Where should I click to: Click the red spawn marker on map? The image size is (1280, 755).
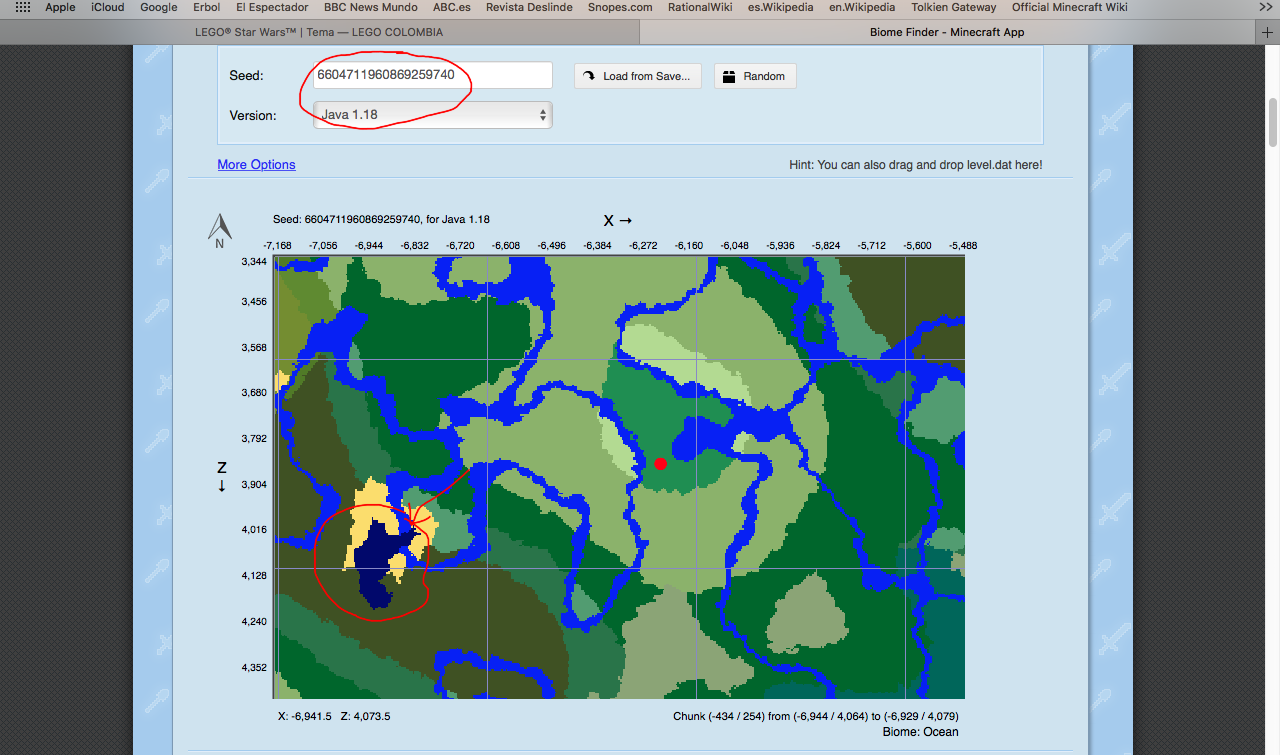[660, 463]
